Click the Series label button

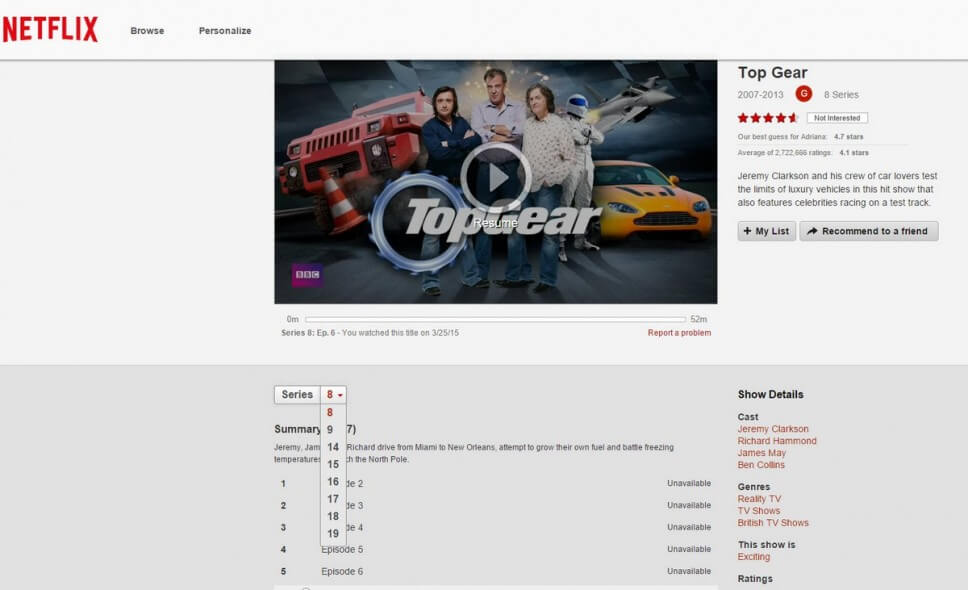pyautogui.click(x=297, y=394)
